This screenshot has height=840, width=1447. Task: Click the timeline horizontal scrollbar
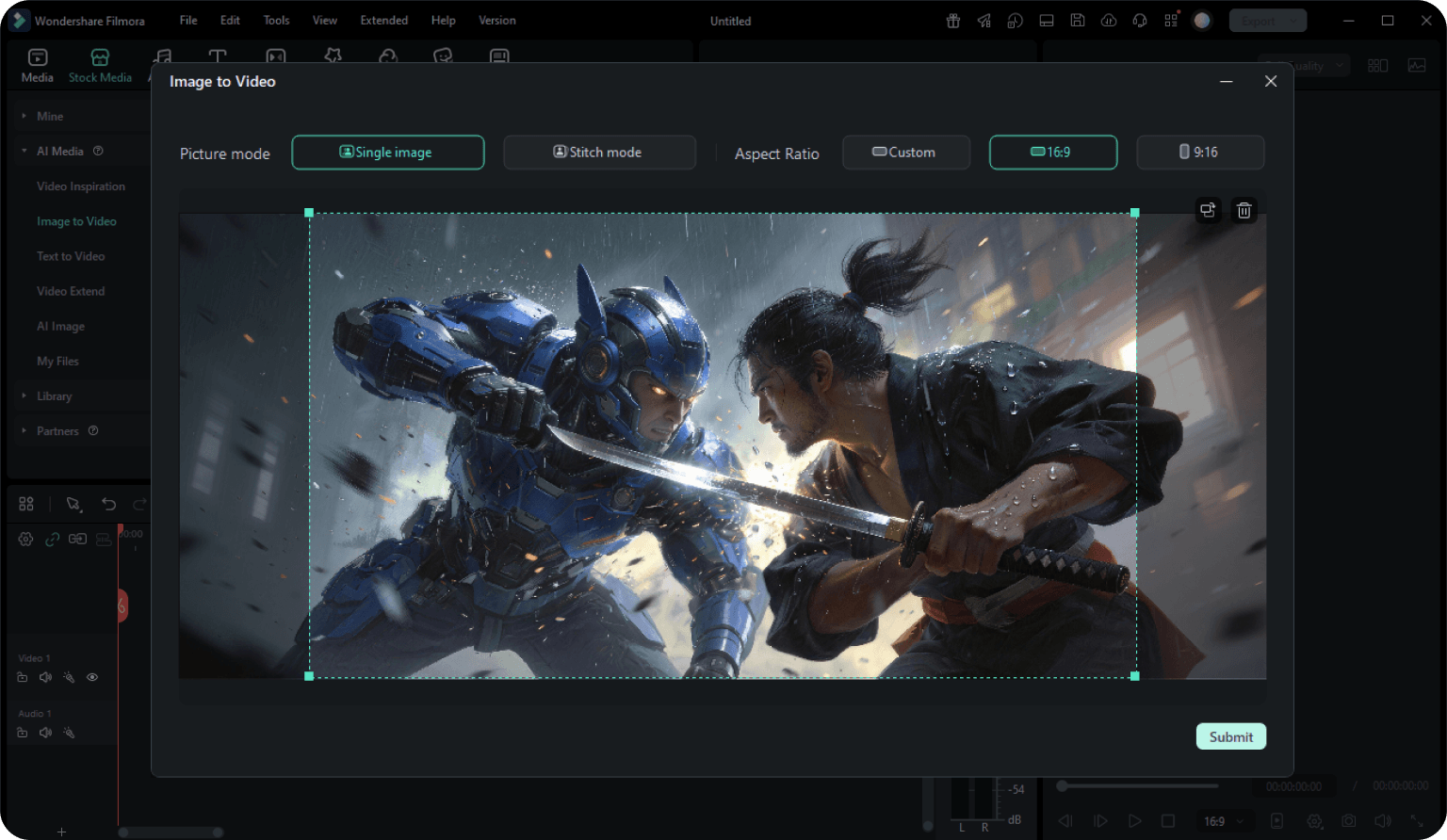(x=171, y=832)
